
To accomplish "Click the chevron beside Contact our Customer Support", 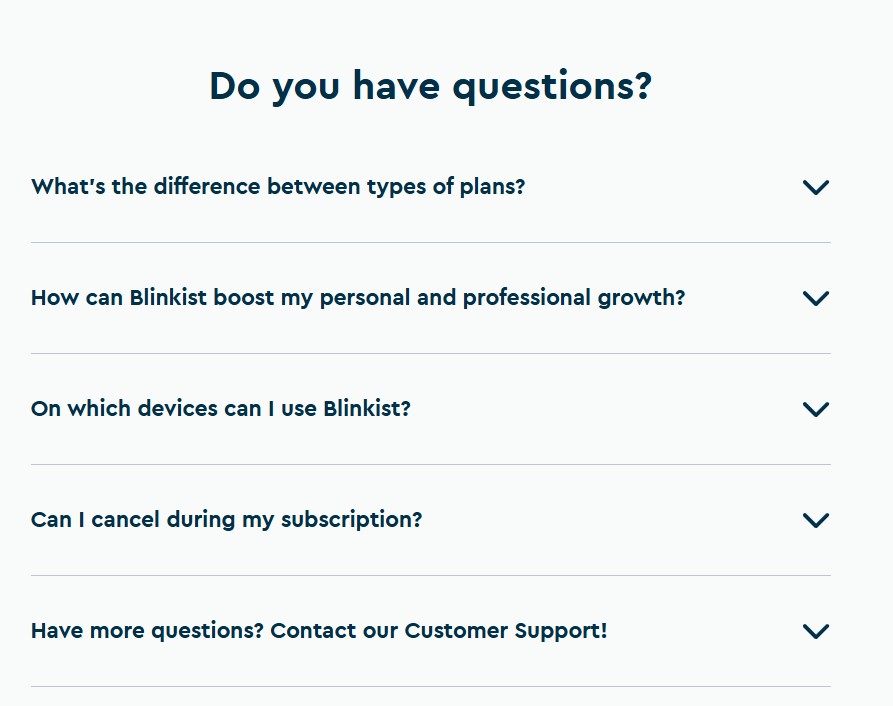I will coord(816,631).
